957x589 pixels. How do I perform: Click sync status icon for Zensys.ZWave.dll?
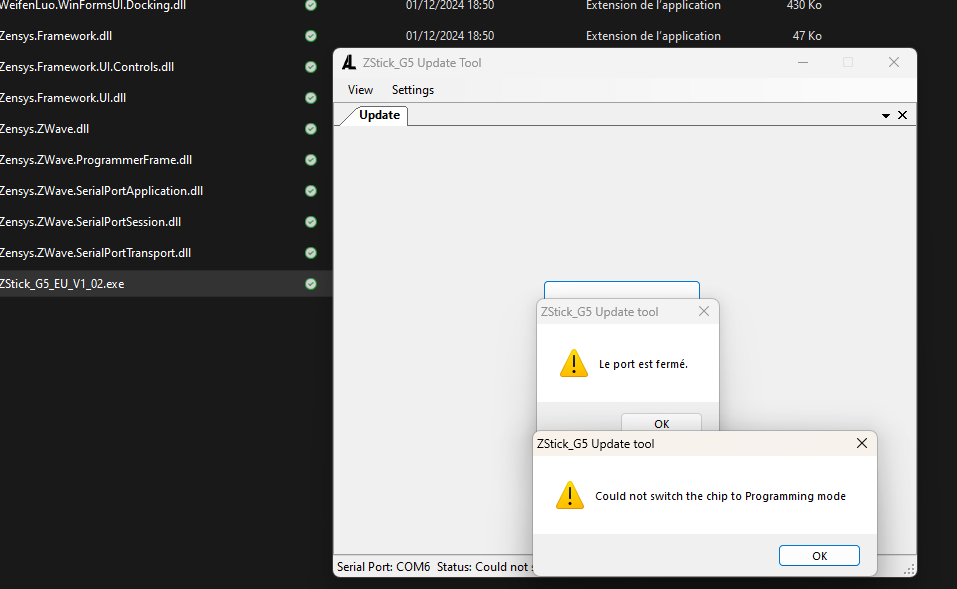click(x=311, y=129)
